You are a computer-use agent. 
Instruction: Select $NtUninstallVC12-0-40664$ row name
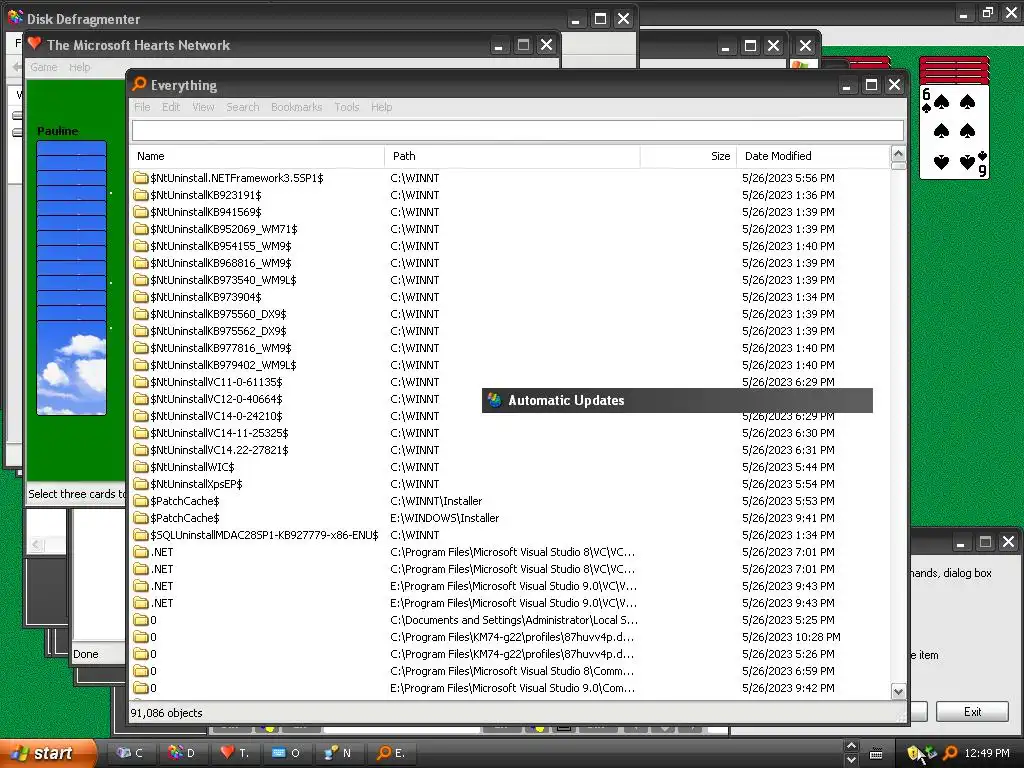[216, 399]
